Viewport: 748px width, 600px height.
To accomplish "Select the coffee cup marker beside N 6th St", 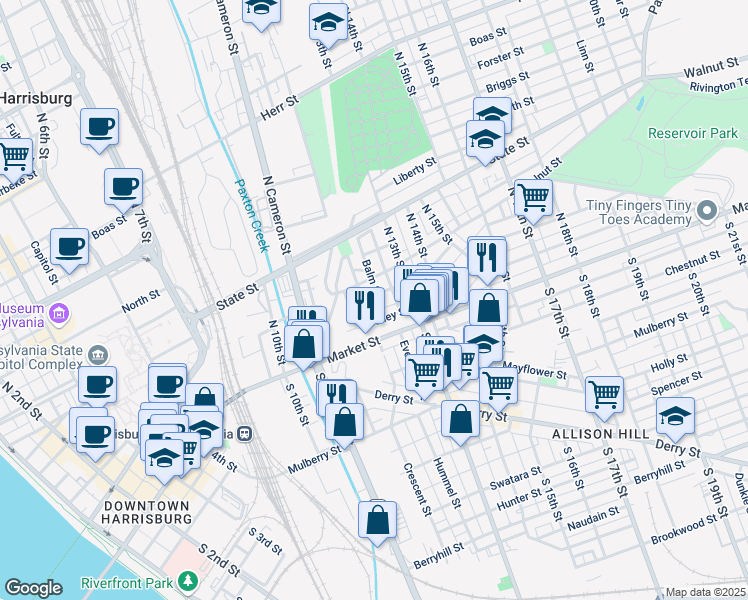I will click(x=99, y=127).
